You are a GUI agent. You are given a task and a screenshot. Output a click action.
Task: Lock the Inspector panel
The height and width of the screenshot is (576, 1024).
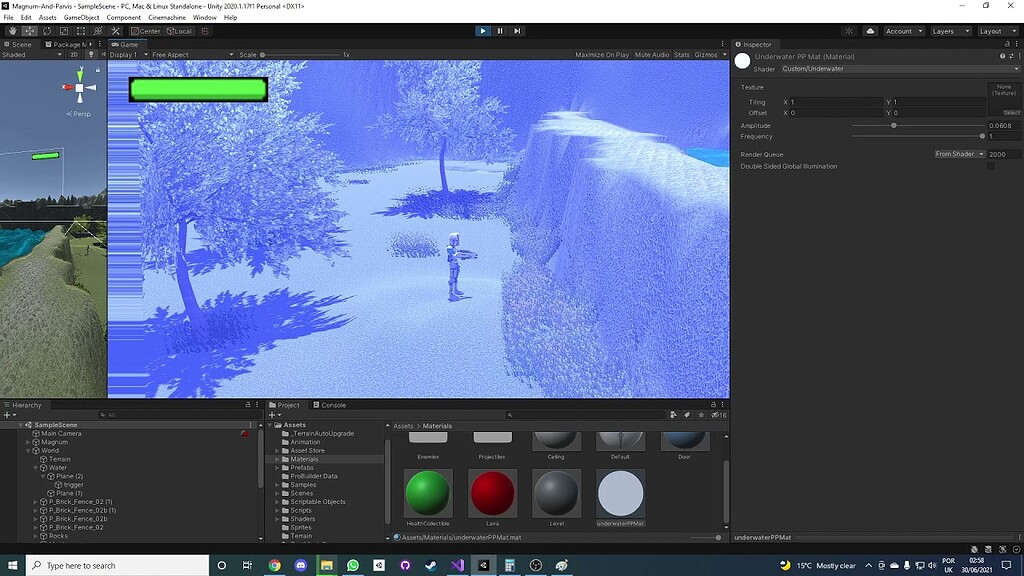[x=1007, y=44]
